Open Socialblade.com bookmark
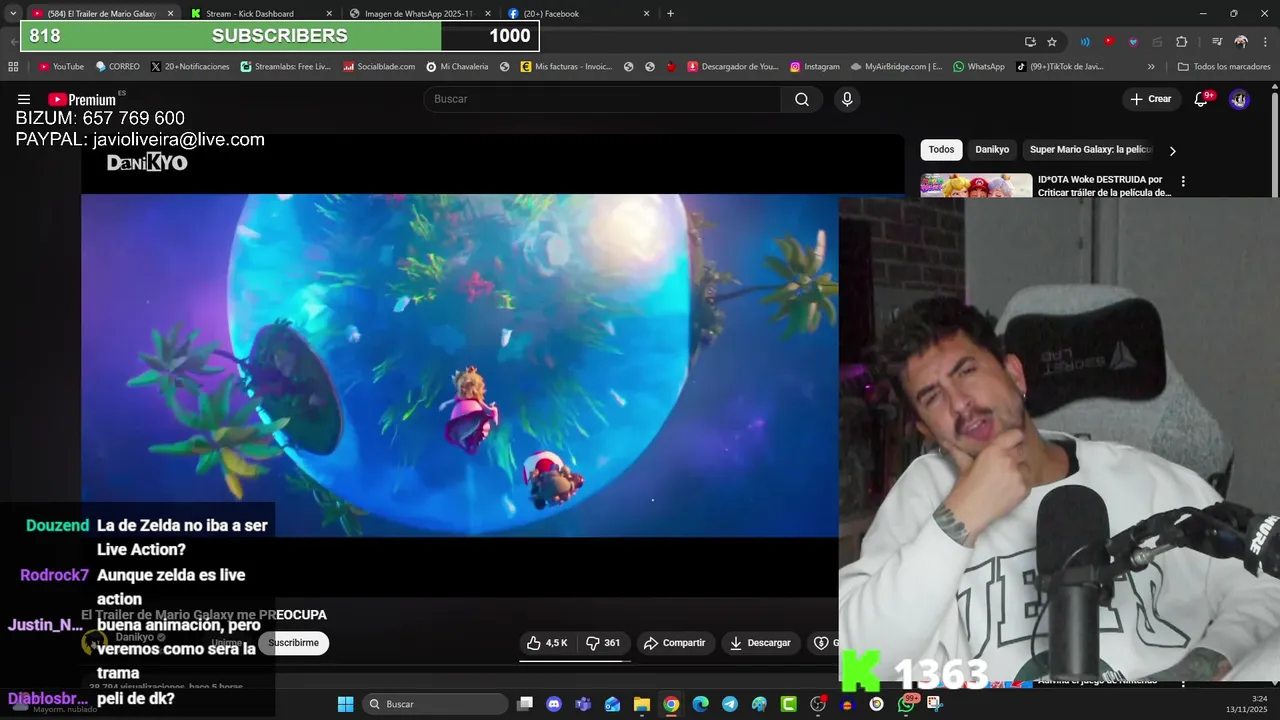Screen dimensions: 1280x720 click(379, 67)
